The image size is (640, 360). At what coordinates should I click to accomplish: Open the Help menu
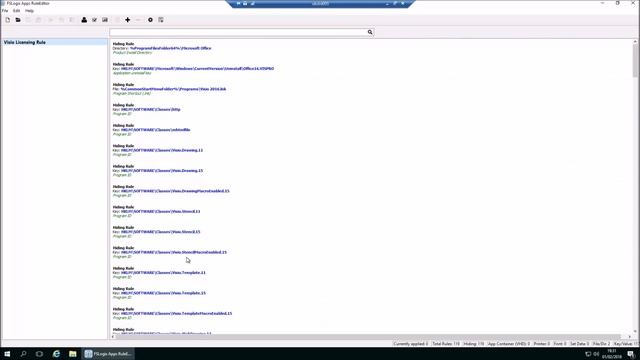point(29,11)
